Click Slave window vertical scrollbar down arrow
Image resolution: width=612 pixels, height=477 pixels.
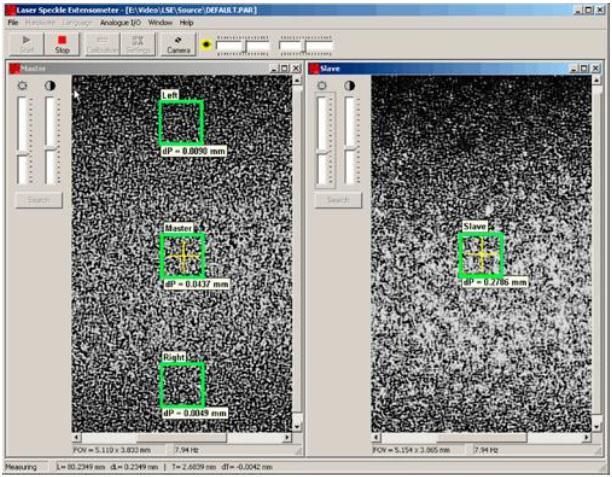tap(596, 427)
